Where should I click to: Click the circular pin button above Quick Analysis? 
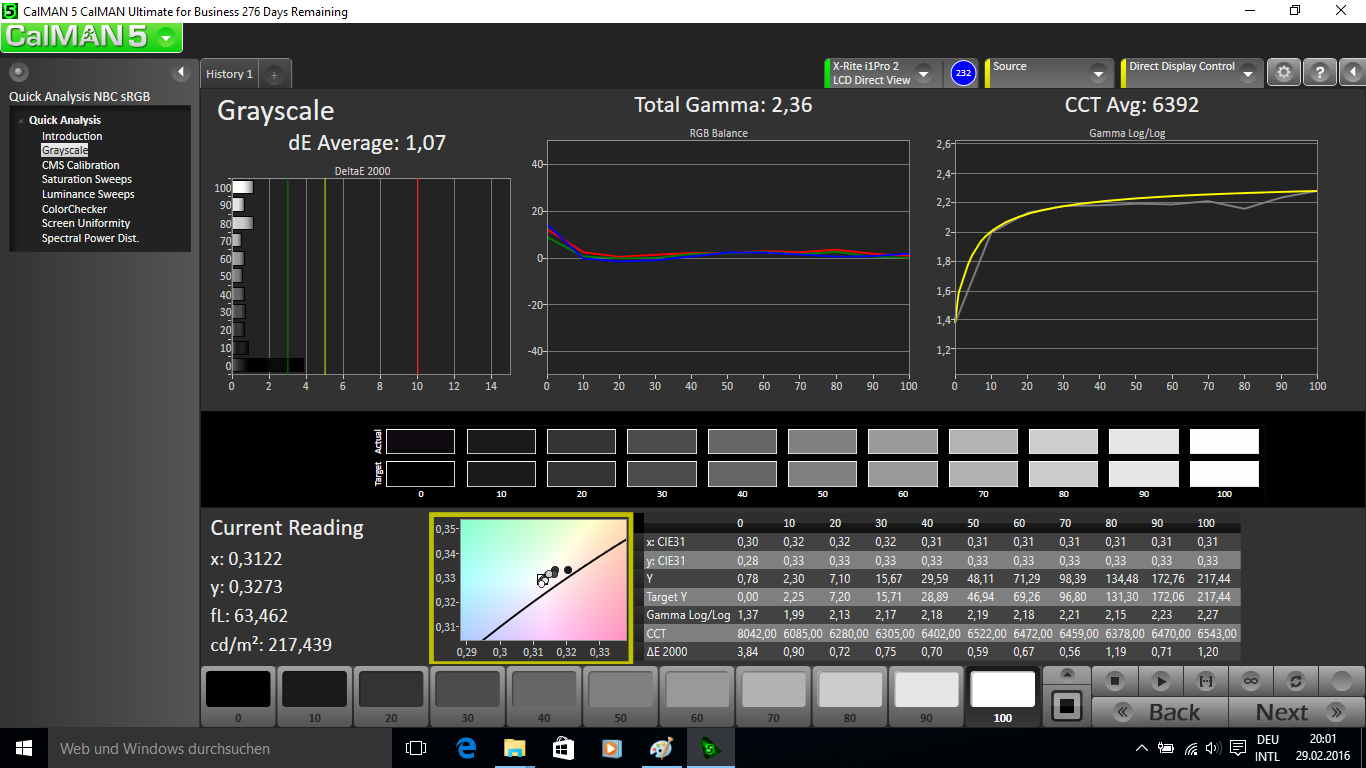click(18, 73)
